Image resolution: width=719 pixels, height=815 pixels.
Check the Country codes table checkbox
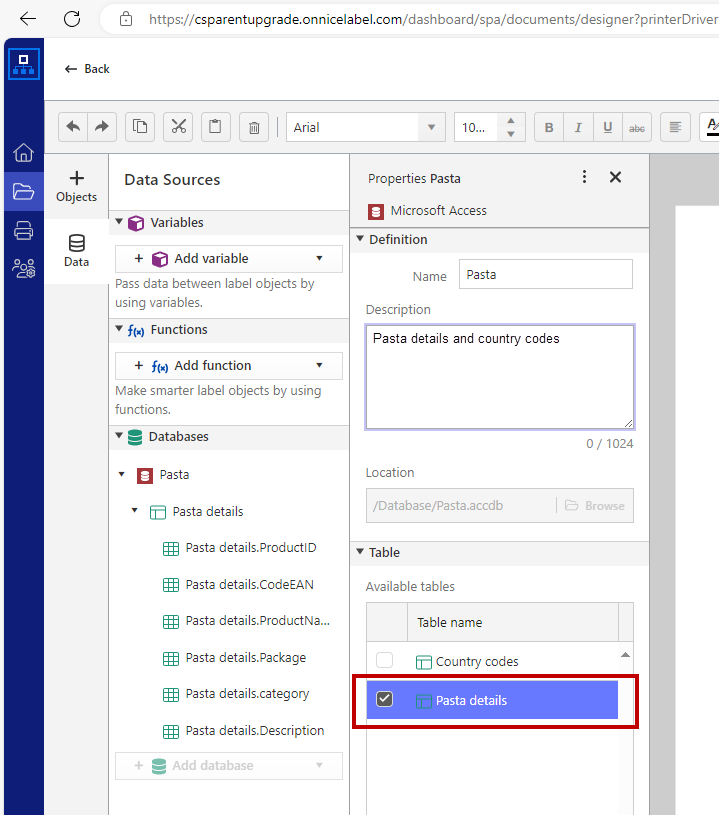[x=384, y=661]
